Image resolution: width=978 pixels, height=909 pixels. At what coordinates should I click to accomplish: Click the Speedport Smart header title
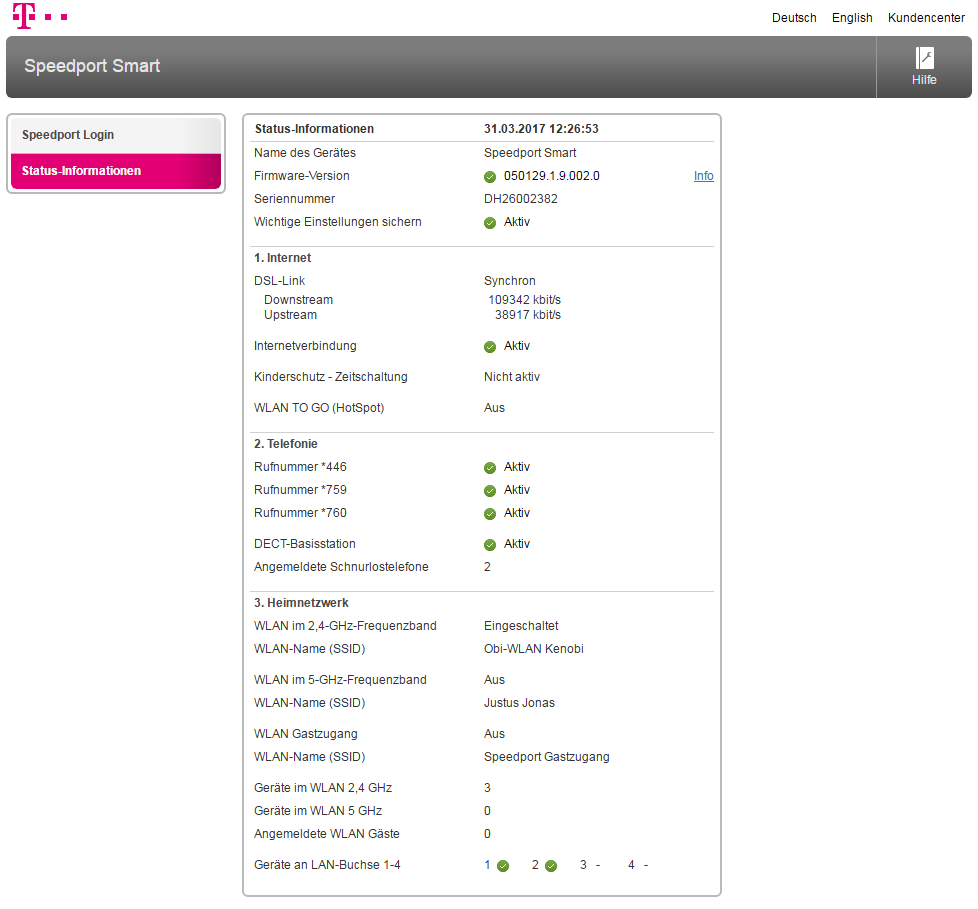click(92, 66)
